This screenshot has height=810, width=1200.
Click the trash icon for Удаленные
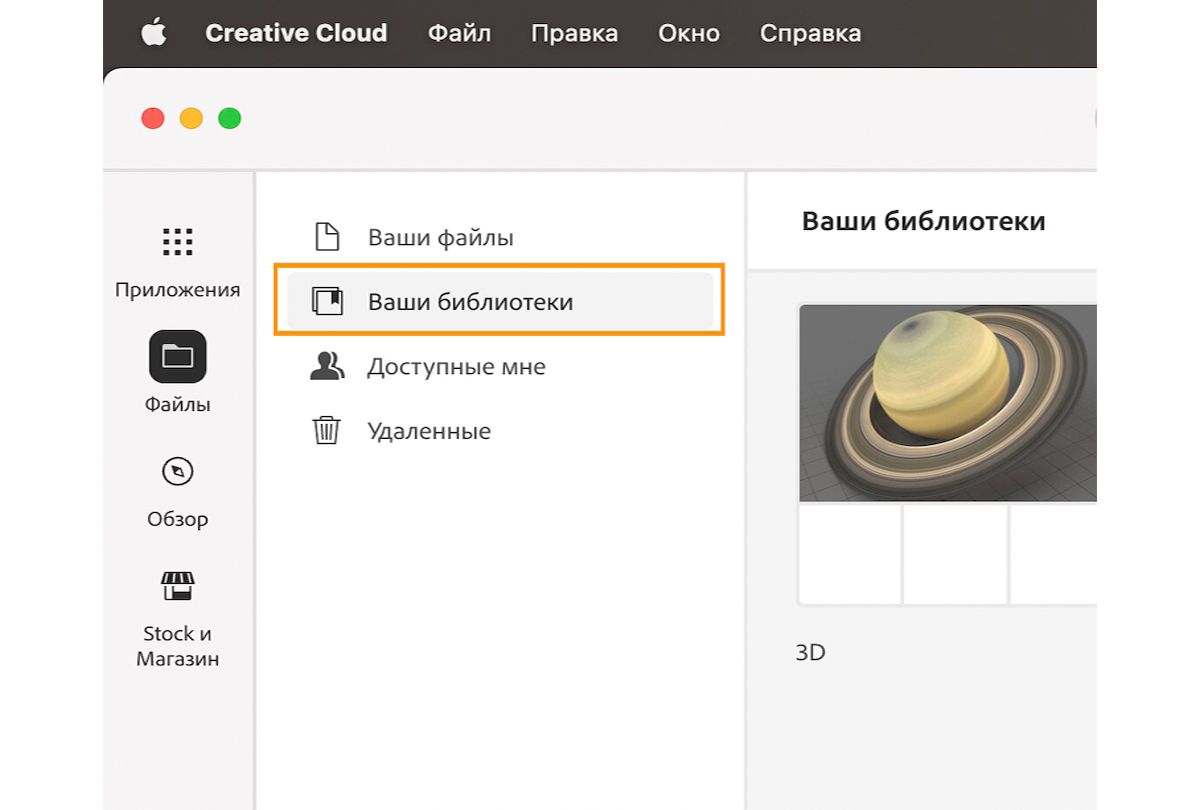[x=325, y=430]
